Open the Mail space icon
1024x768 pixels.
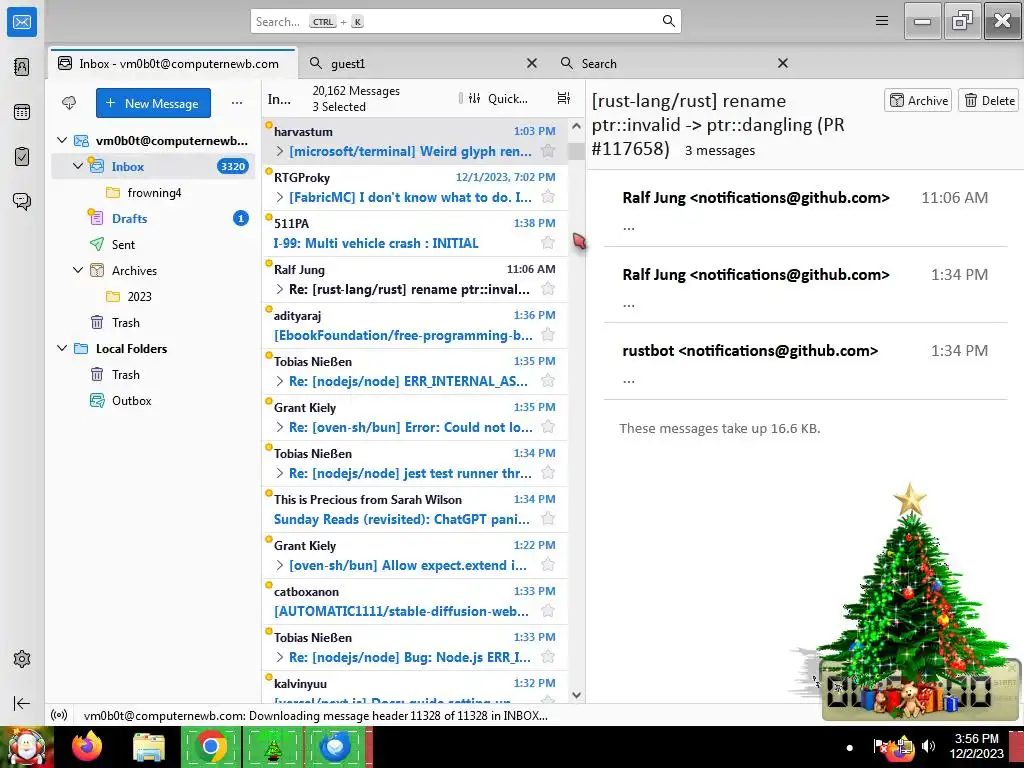pos(22,22)
